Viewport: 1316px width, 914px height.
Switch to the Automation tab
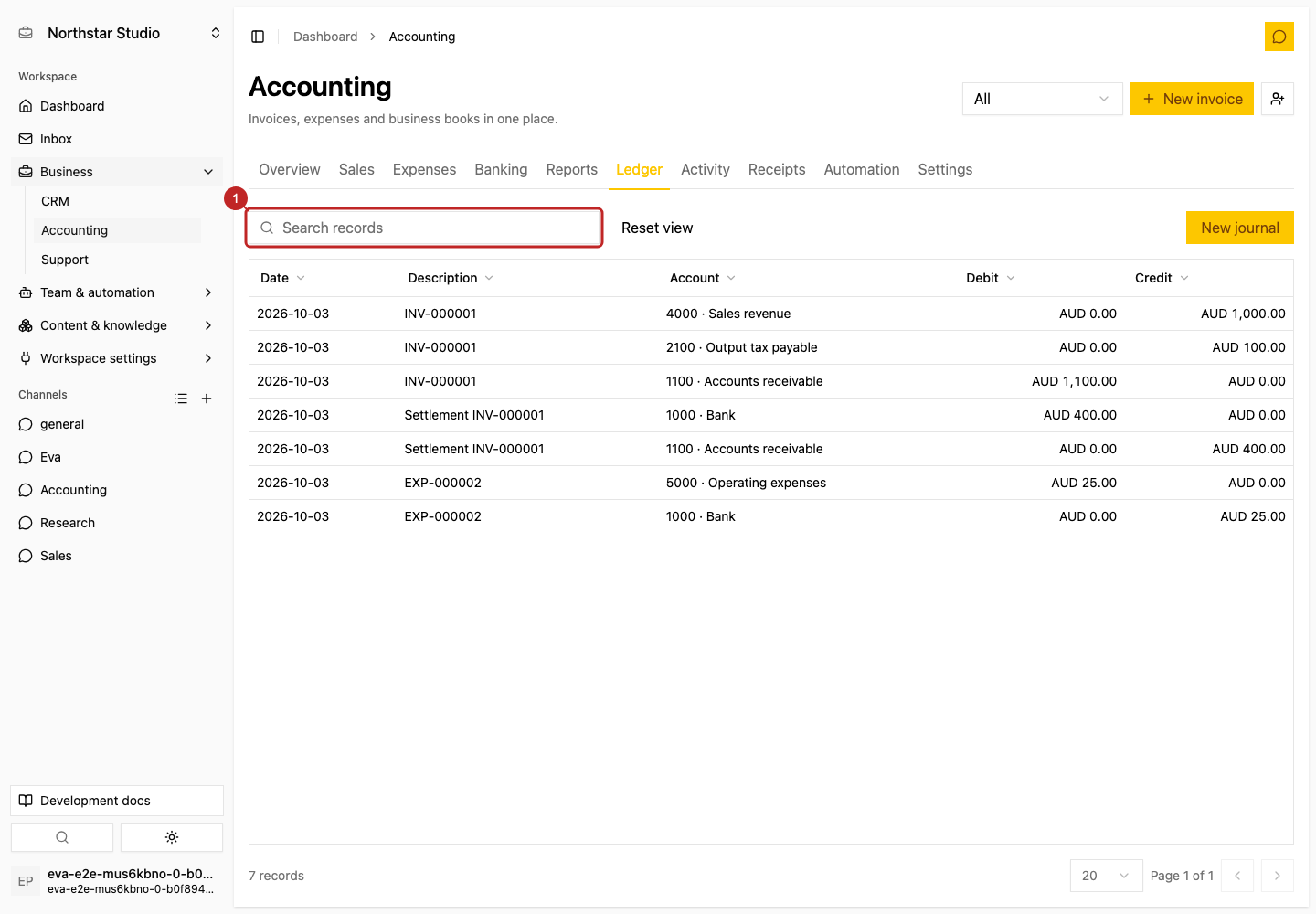coord(862,170)
